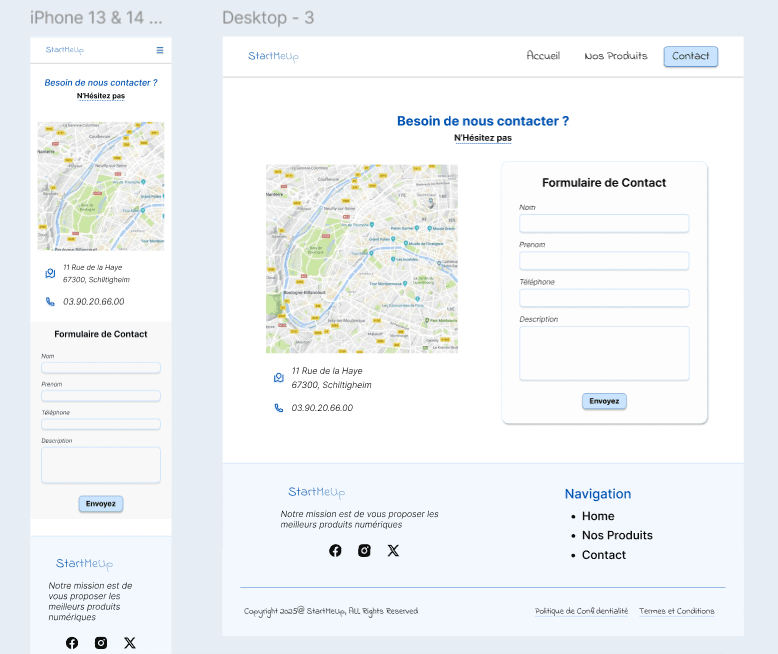Click the StartMeUp logo in the iPhone footer
The image size is (778, 654).
[84, 564]
